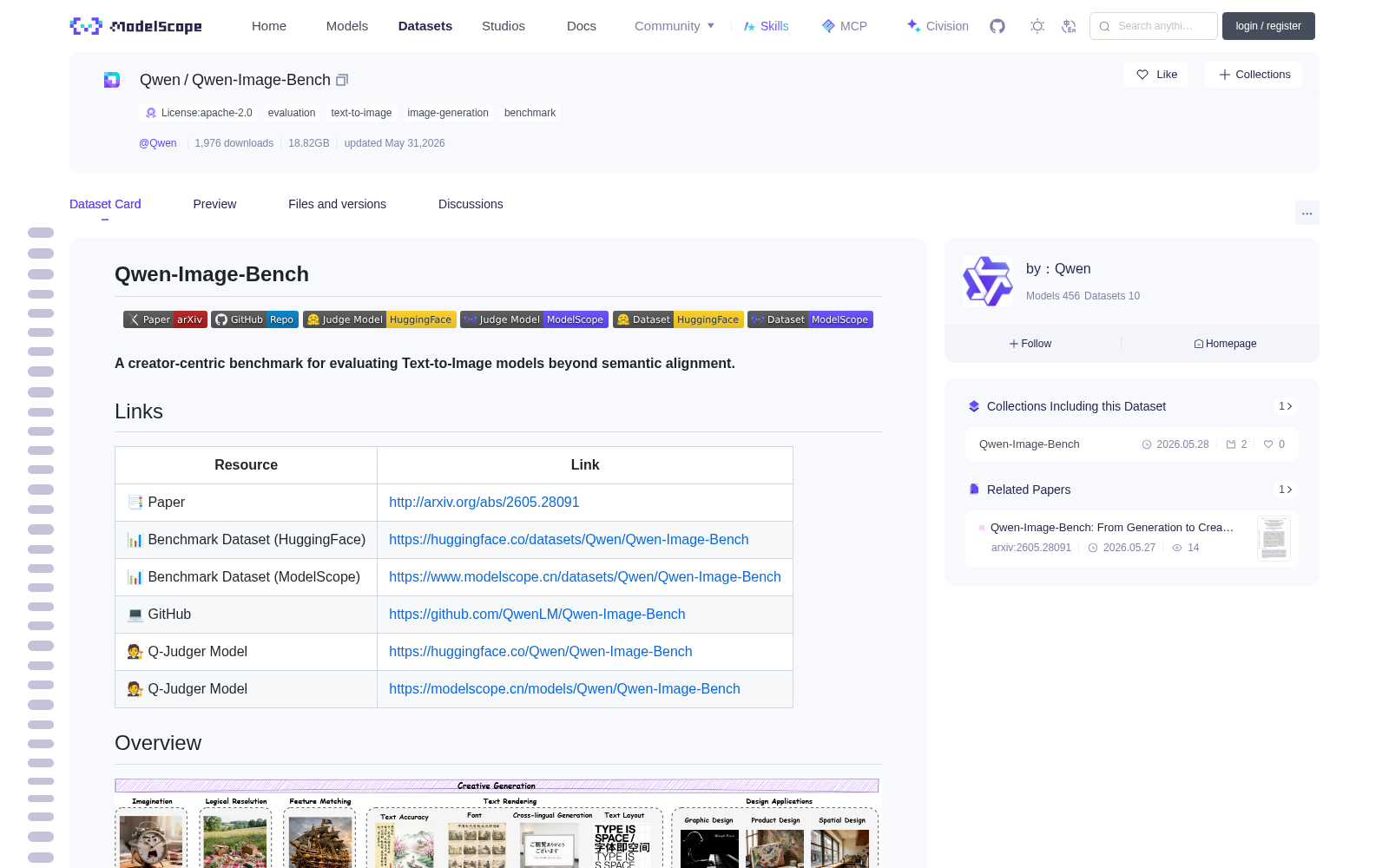The height and width of the screenshot is (868, 1389).
Task: Open the Qwen Homepage link
Action: coord(1225,344)
